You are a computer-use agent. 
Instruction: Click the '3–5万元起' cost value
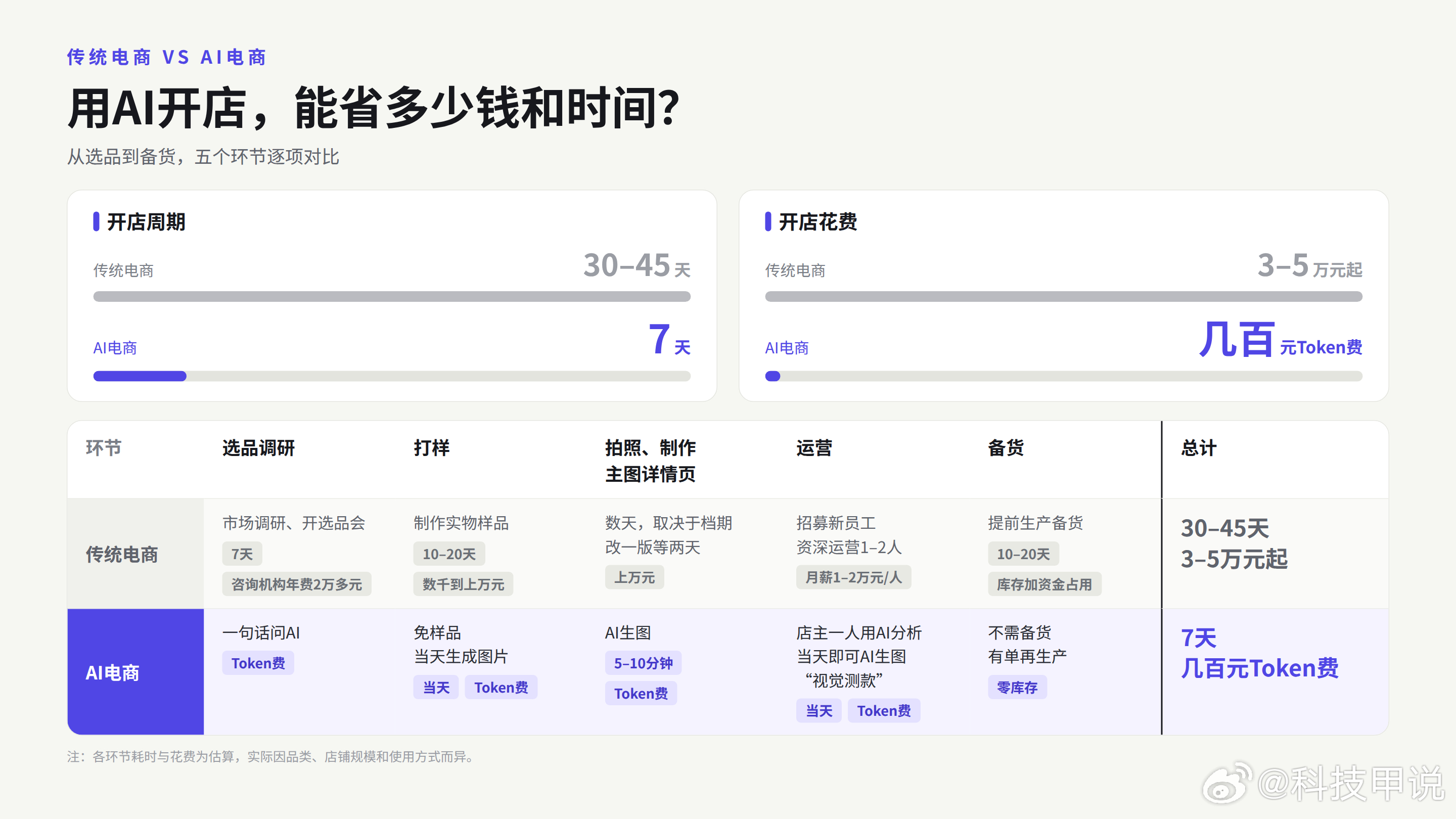(x=1309, y=265)
